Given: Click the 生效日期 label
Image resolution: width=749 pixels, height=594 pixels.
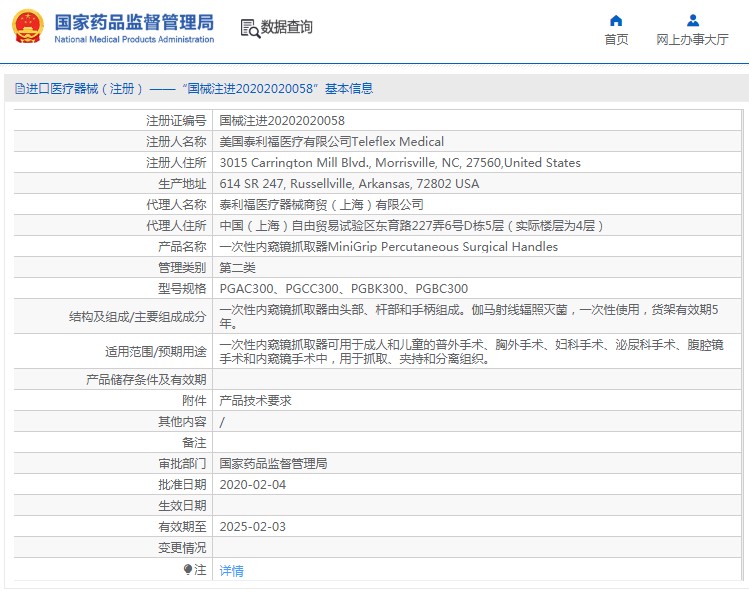Looking at the screenshot, I should click(x=182, y=506).
